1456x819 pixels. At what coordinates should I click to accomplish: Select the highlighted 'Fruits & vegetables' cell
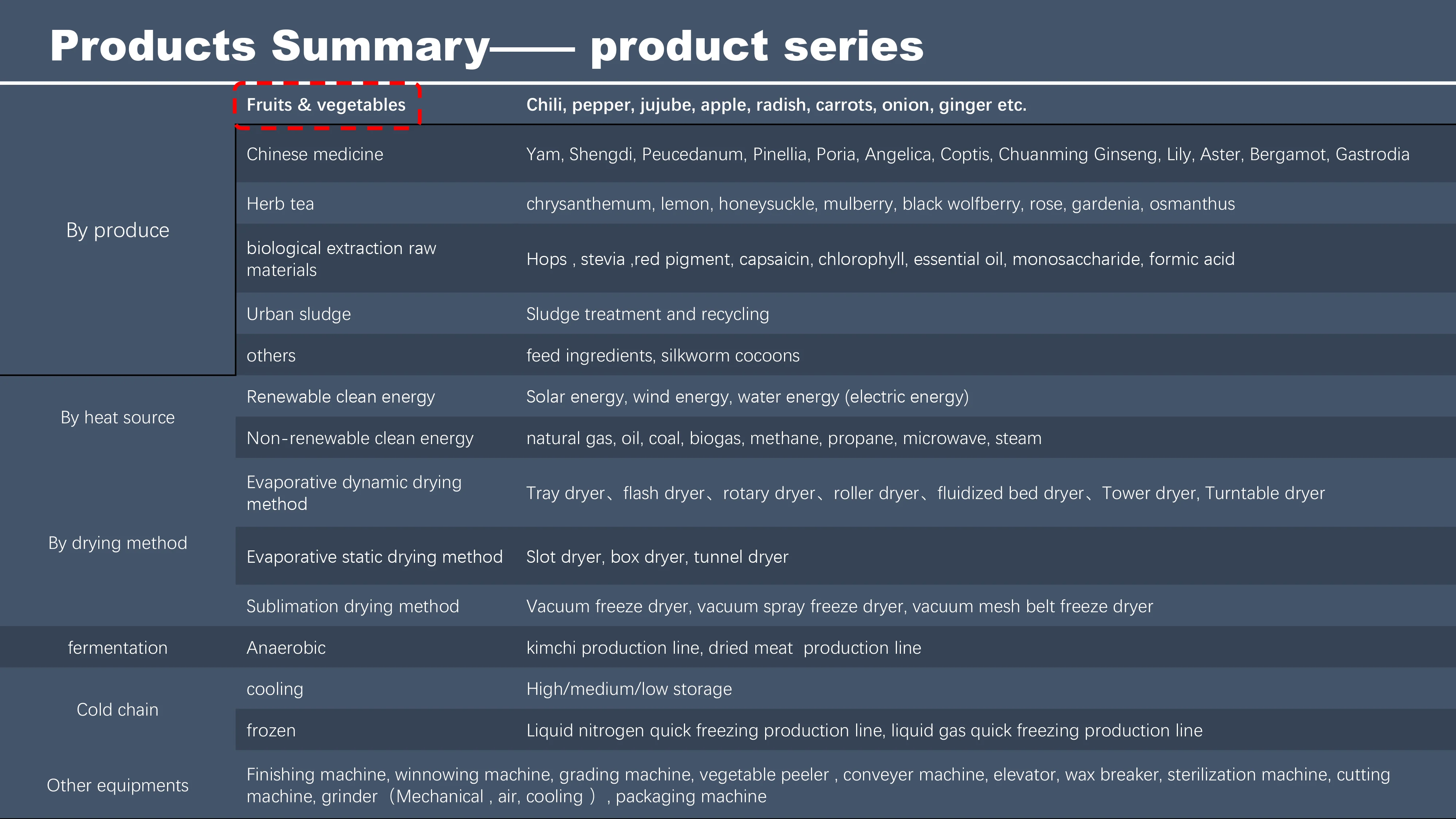[x=326, y=105]
